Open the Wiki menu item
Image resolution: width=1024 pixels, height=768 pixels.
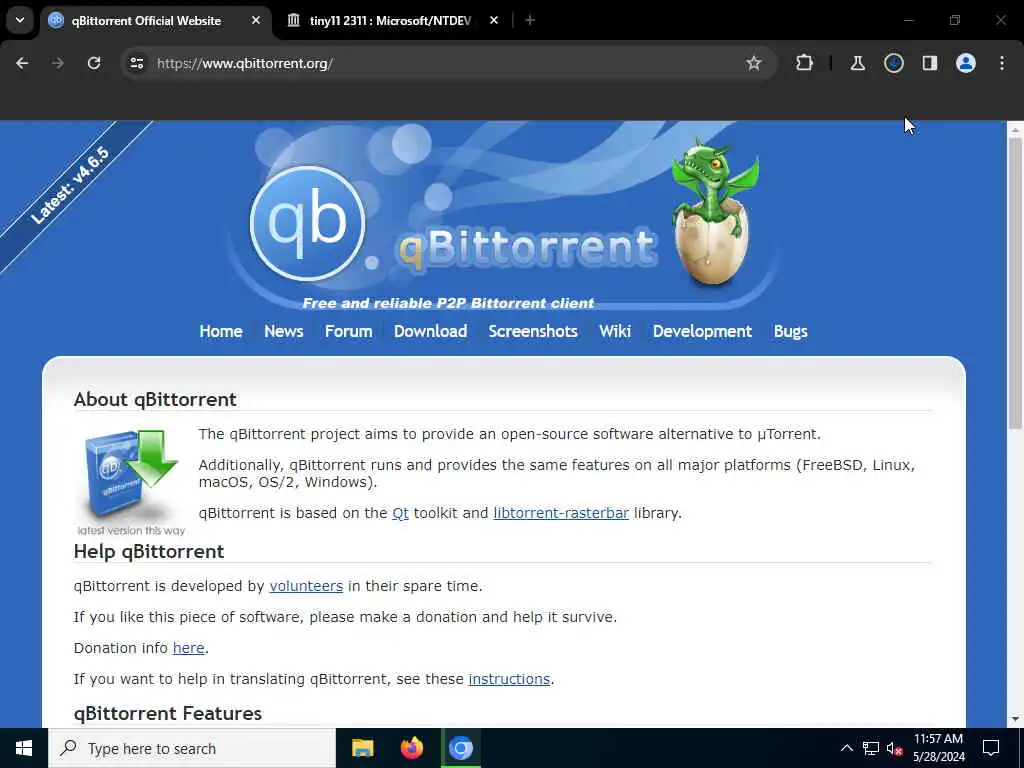click(615, 331)
